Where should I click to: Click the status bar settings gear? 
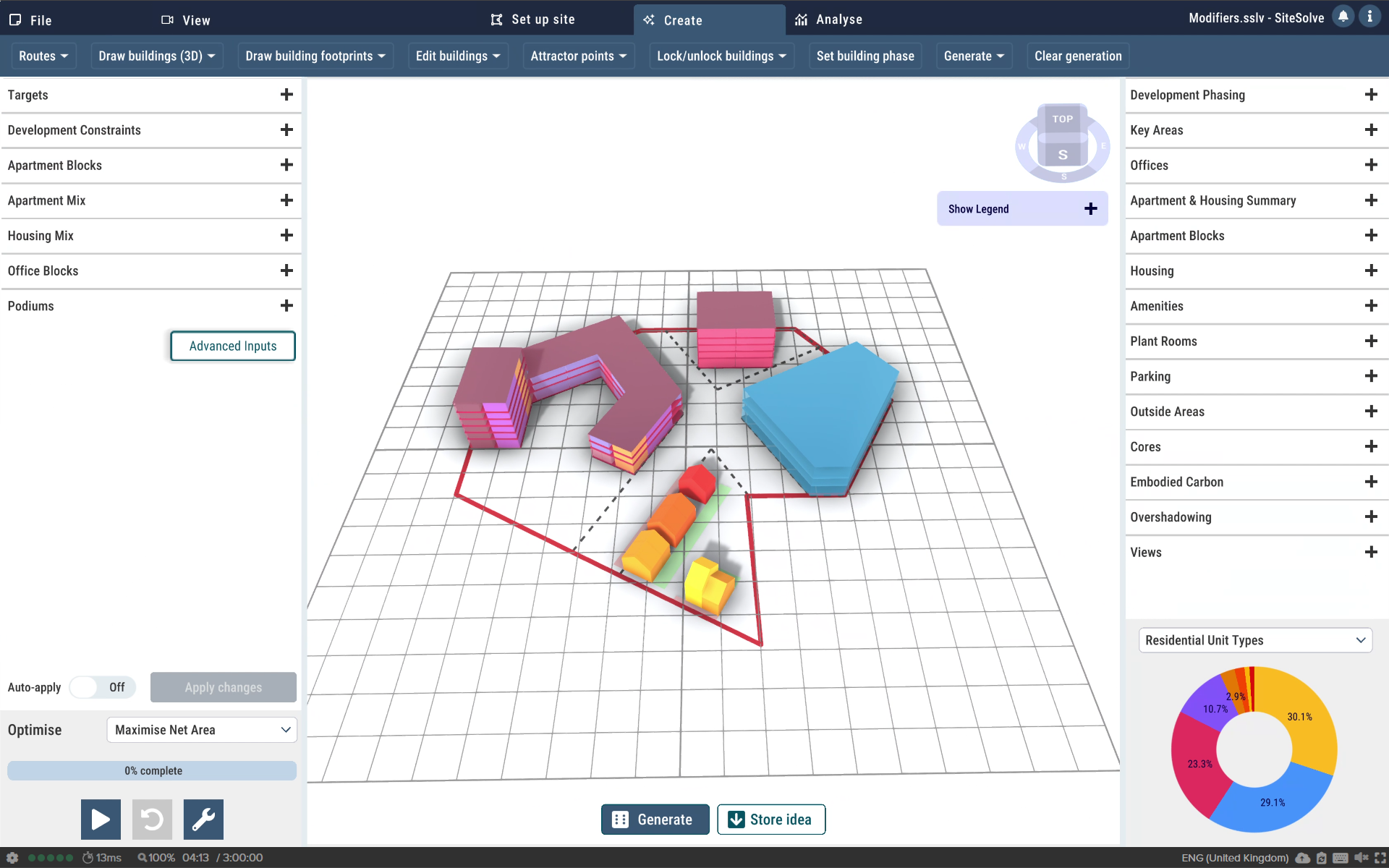tap(12, 858)
